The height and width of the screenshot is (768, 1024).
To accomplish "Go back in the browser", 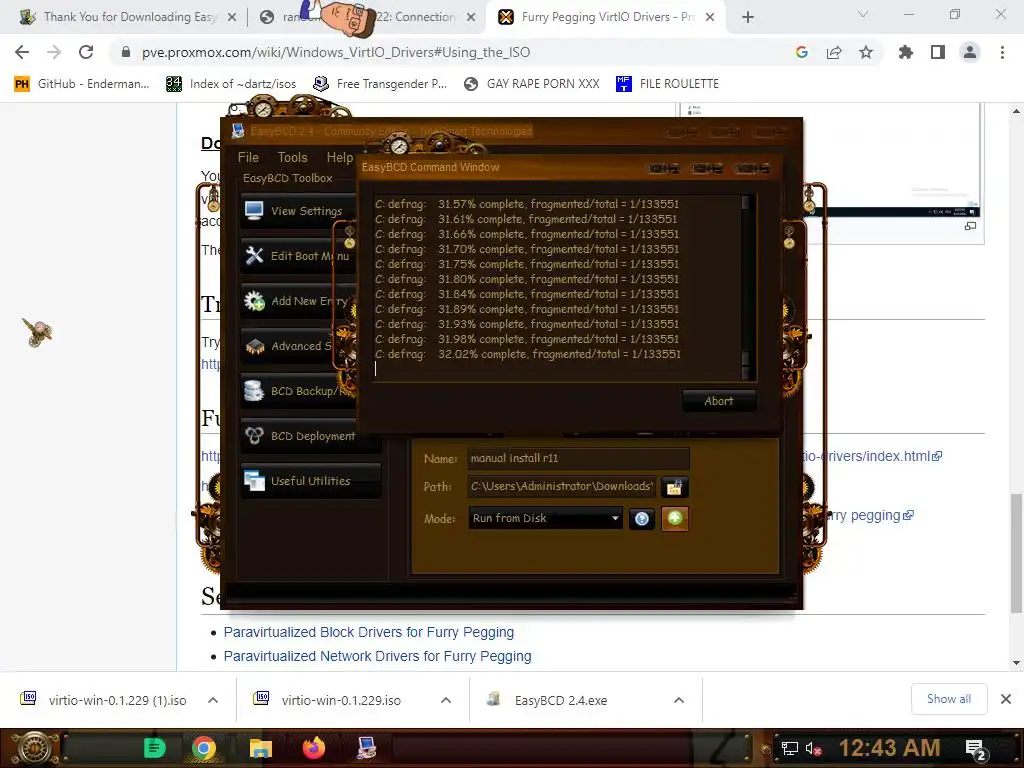I will (x=22, y=52).
